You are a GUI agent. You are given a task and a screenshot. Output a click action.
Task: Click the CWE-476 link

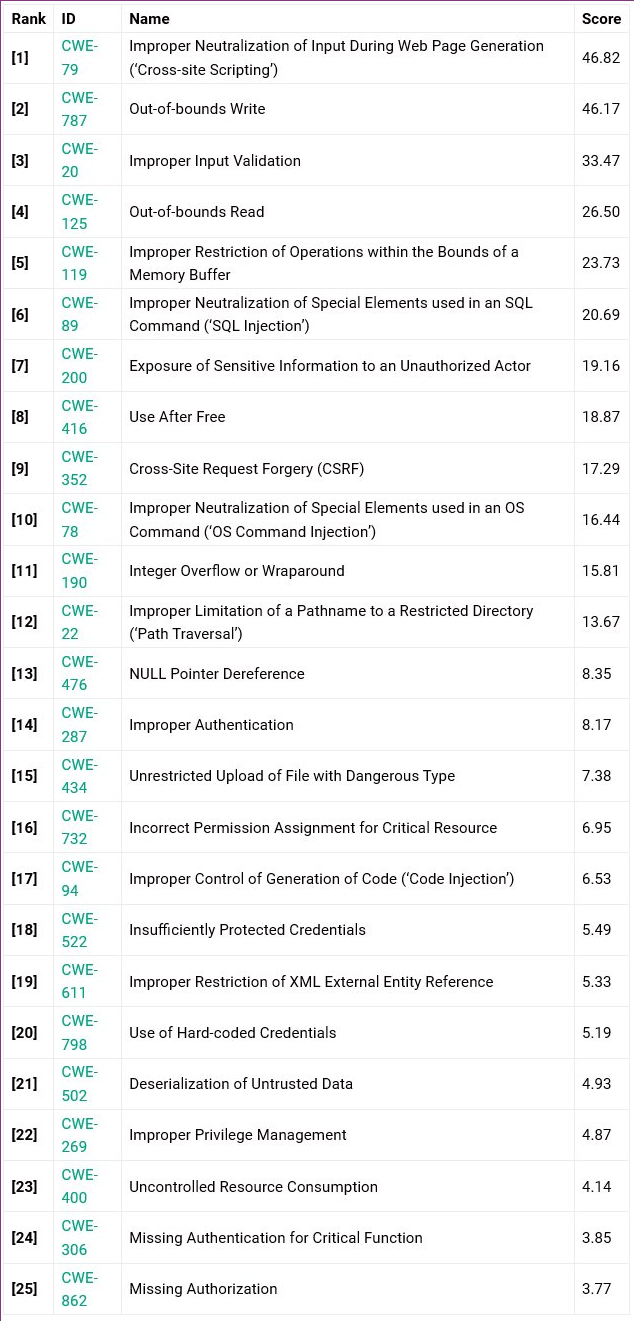(79, 674)
